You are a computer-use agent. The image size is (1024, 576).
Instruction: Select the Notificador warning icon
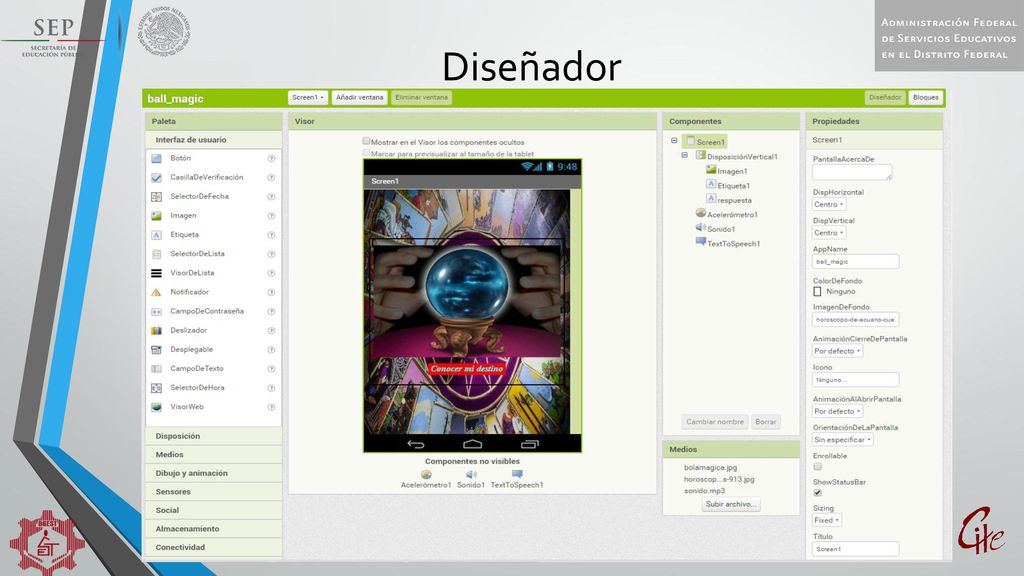(156, 293)
